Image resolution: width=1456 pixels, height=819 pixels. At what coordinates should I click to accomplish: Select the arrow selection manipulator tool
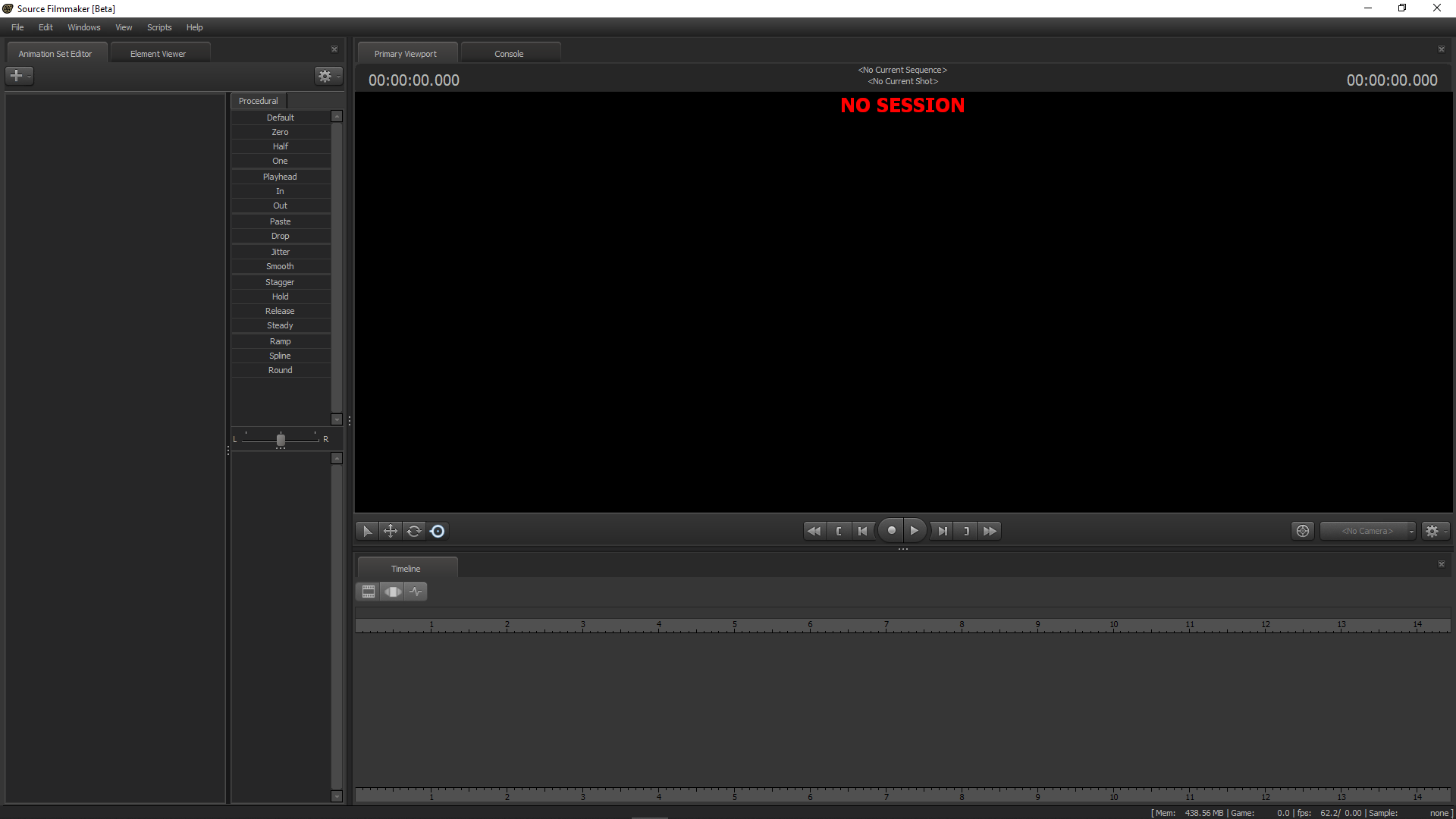[367, 531]
